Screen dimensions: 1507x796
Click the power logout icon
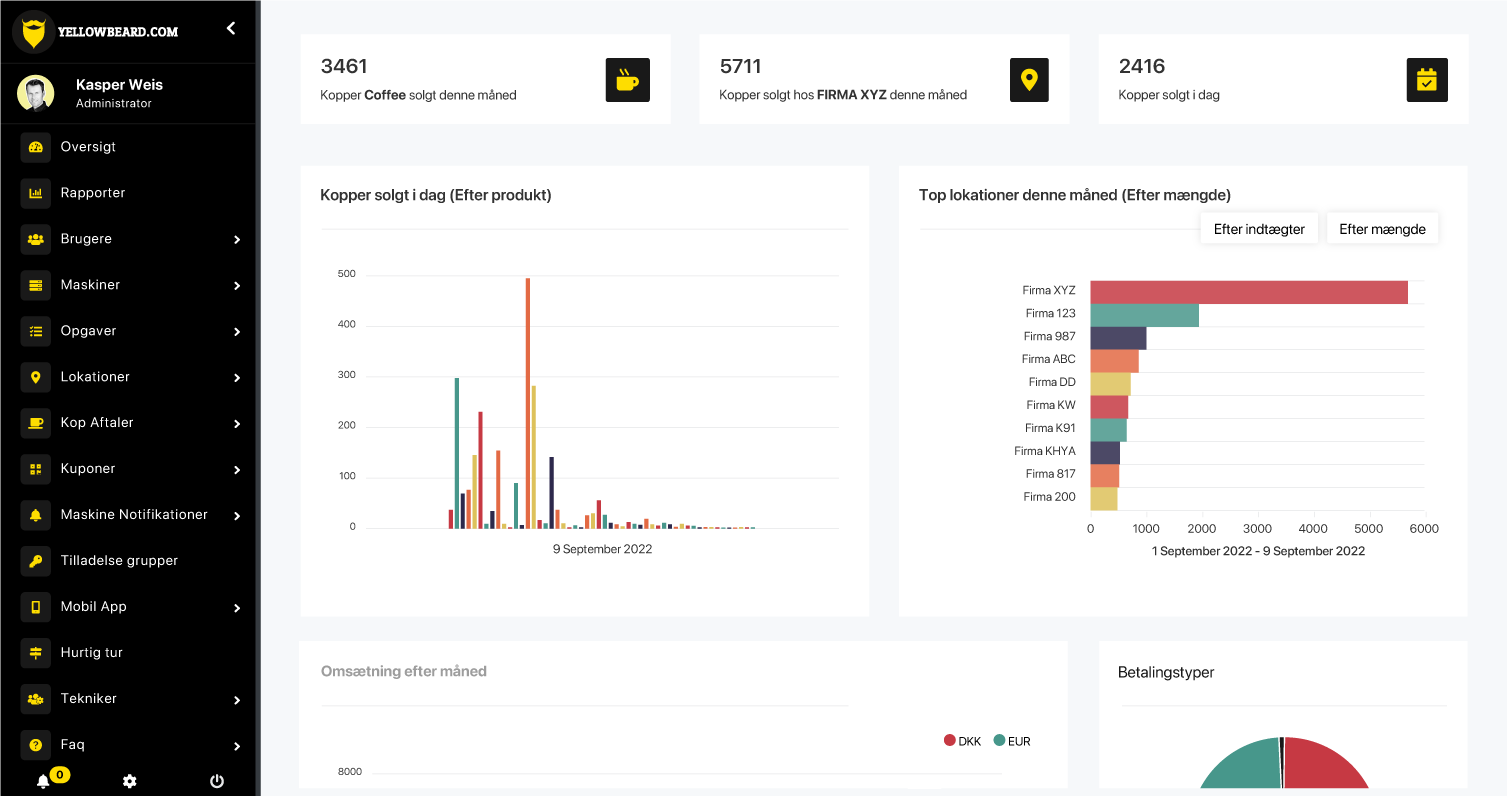tap(217, 782)
